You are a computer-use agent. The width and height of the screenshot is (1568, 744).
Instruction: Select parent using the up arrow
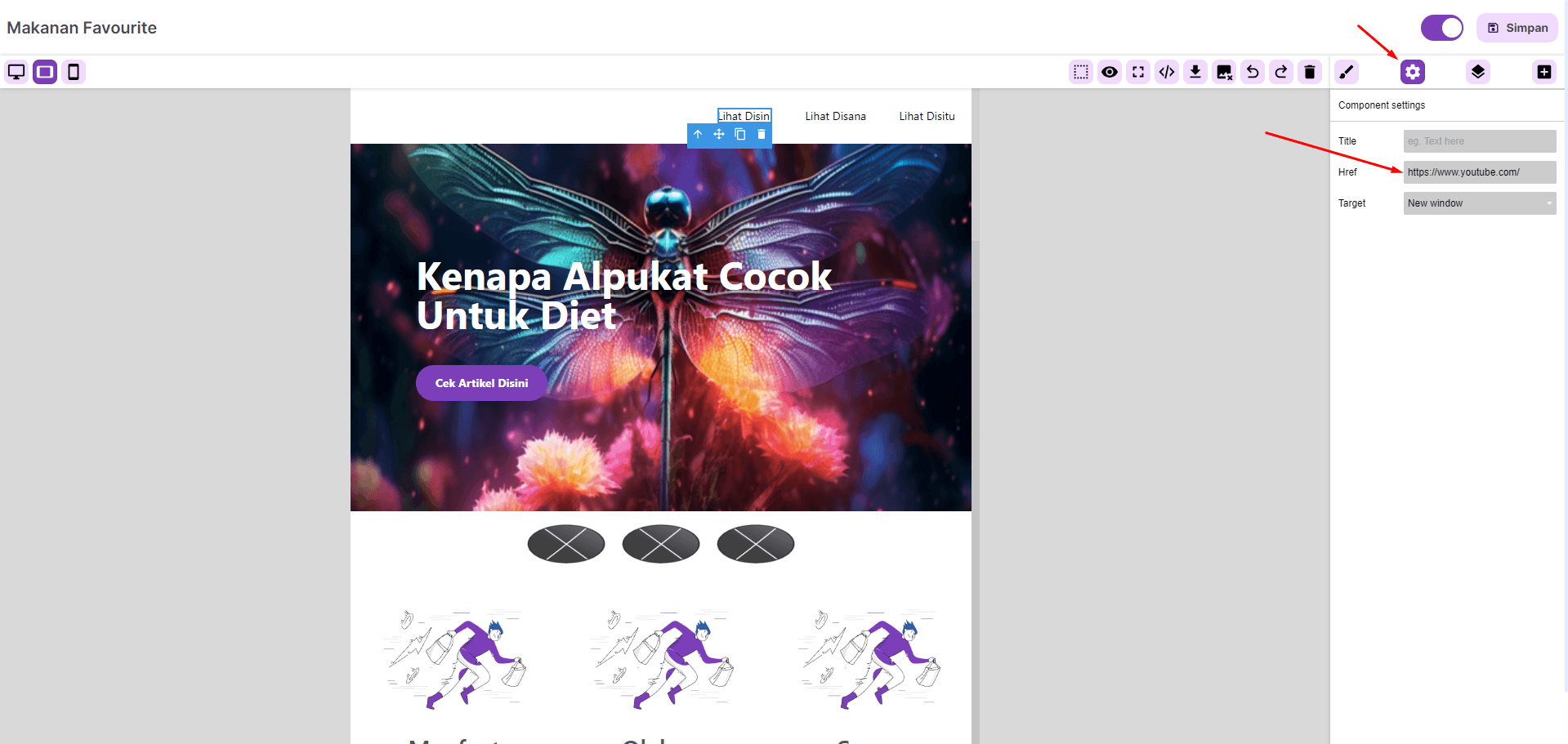click(698, 135)
